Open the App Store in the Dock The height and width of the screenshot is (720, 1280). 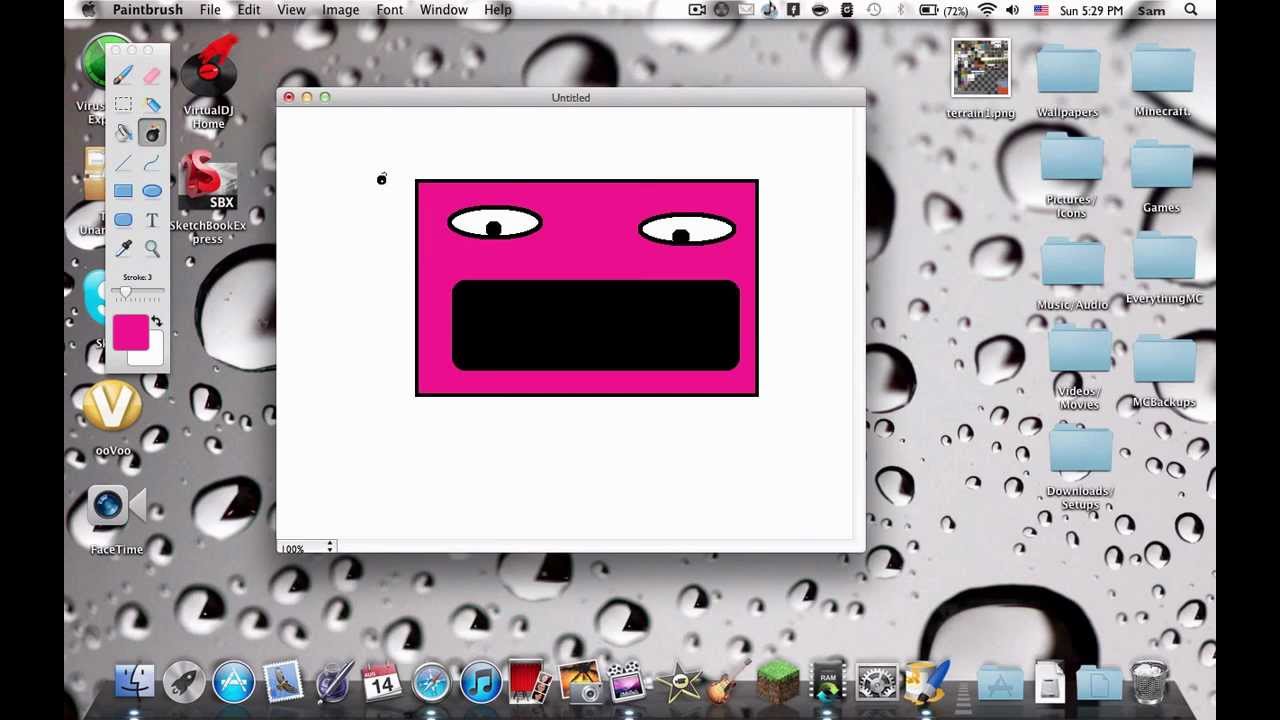(x=234, y=683)
